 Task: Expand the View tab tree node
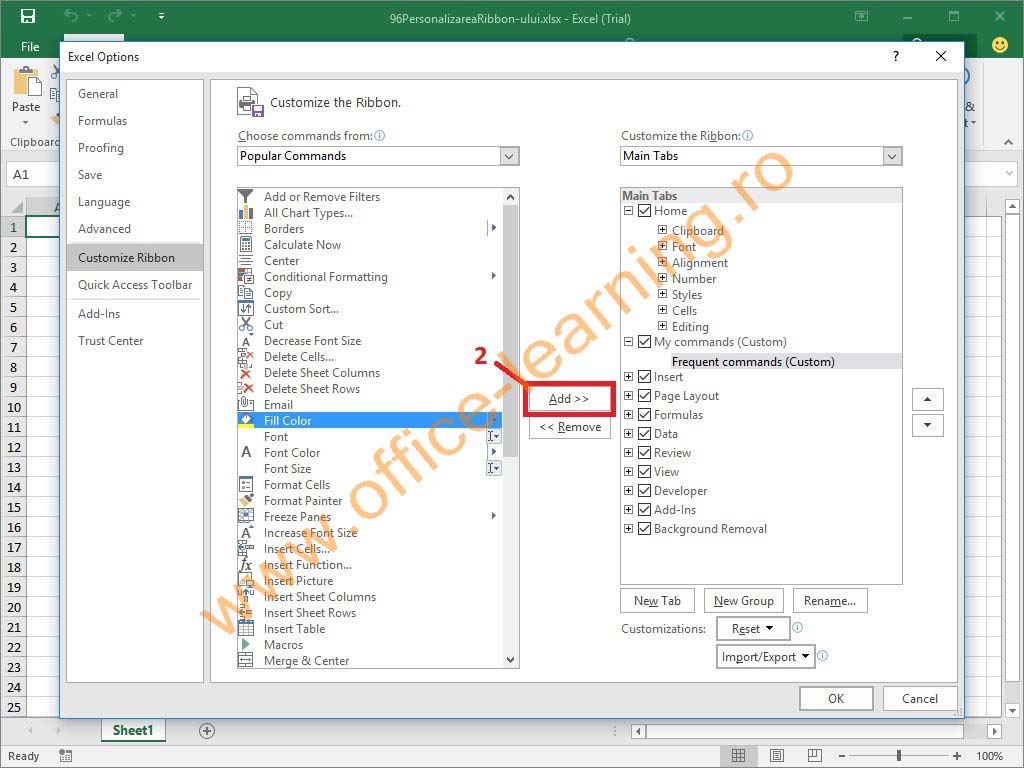click(628, 472)
